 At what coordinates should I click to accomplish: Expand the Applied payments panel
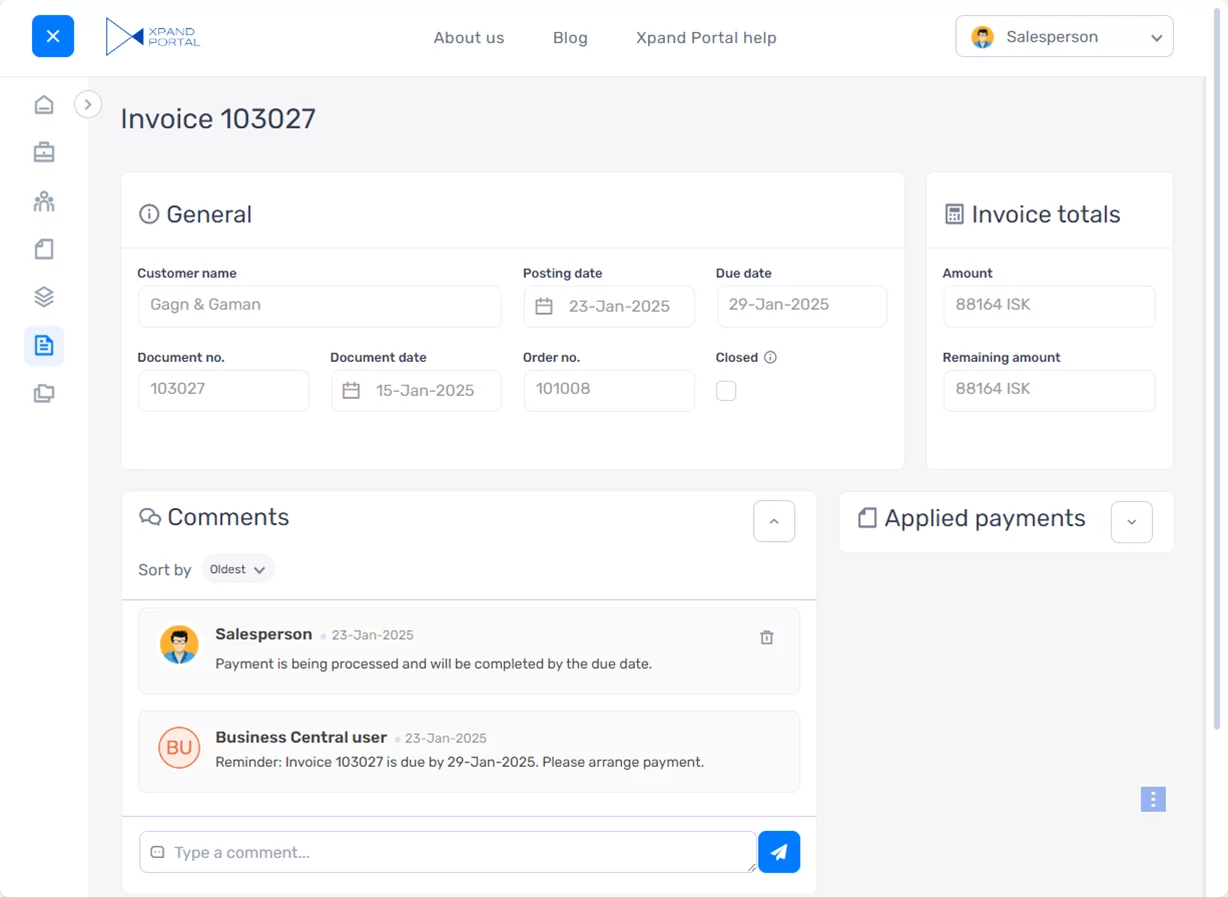point(1131,522)
